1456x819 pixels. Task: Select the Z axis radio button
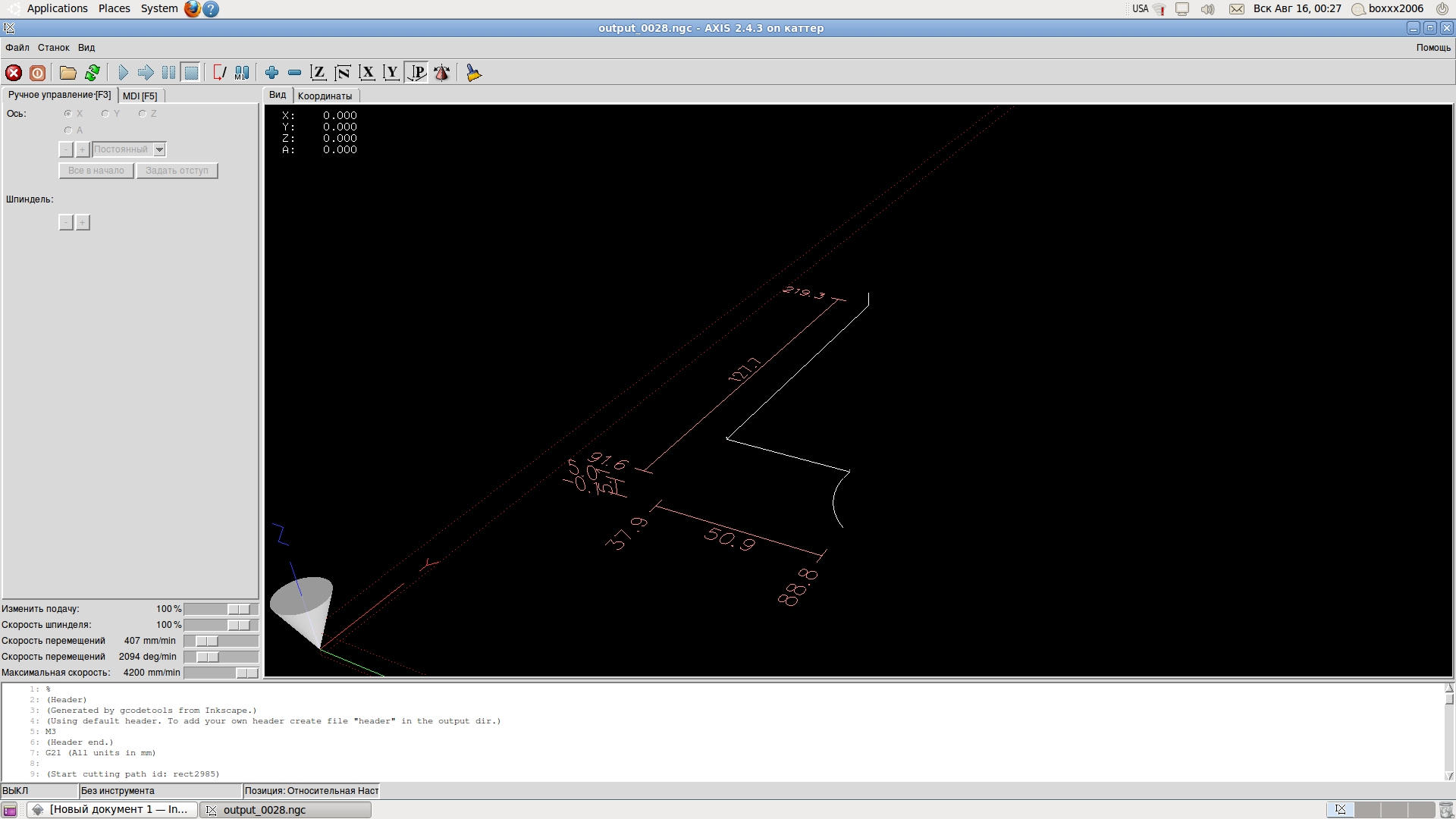click(x=143, y=114)
